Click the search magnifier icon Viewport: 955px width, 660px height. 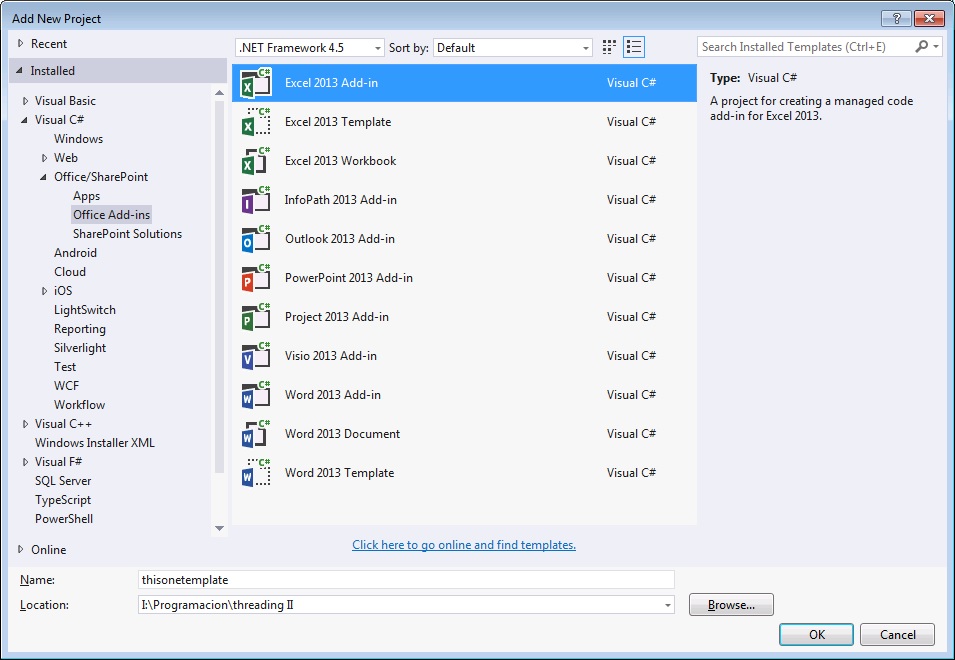922,46
